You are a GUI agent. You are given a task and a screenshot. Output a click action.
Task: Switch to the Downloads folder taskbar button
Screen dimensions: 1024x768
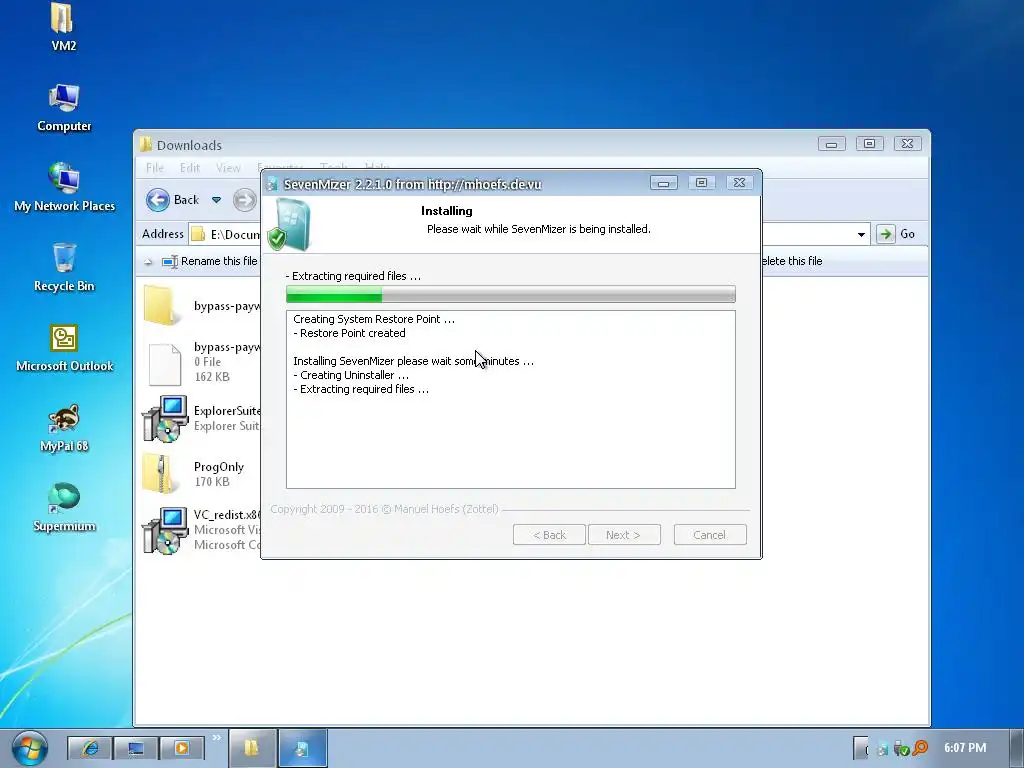point(252,748)
